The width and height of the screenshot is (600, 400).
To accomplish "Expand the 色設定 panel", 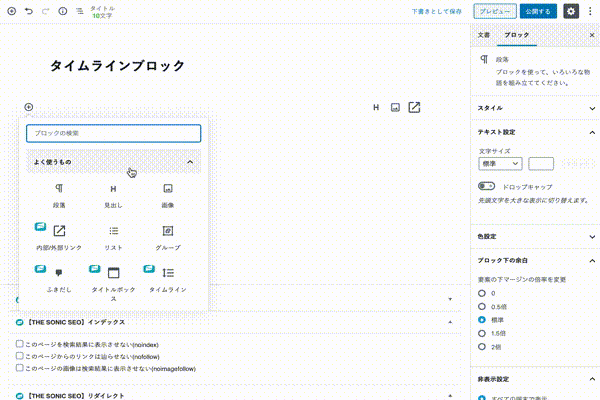I will [x=536, y=237].
